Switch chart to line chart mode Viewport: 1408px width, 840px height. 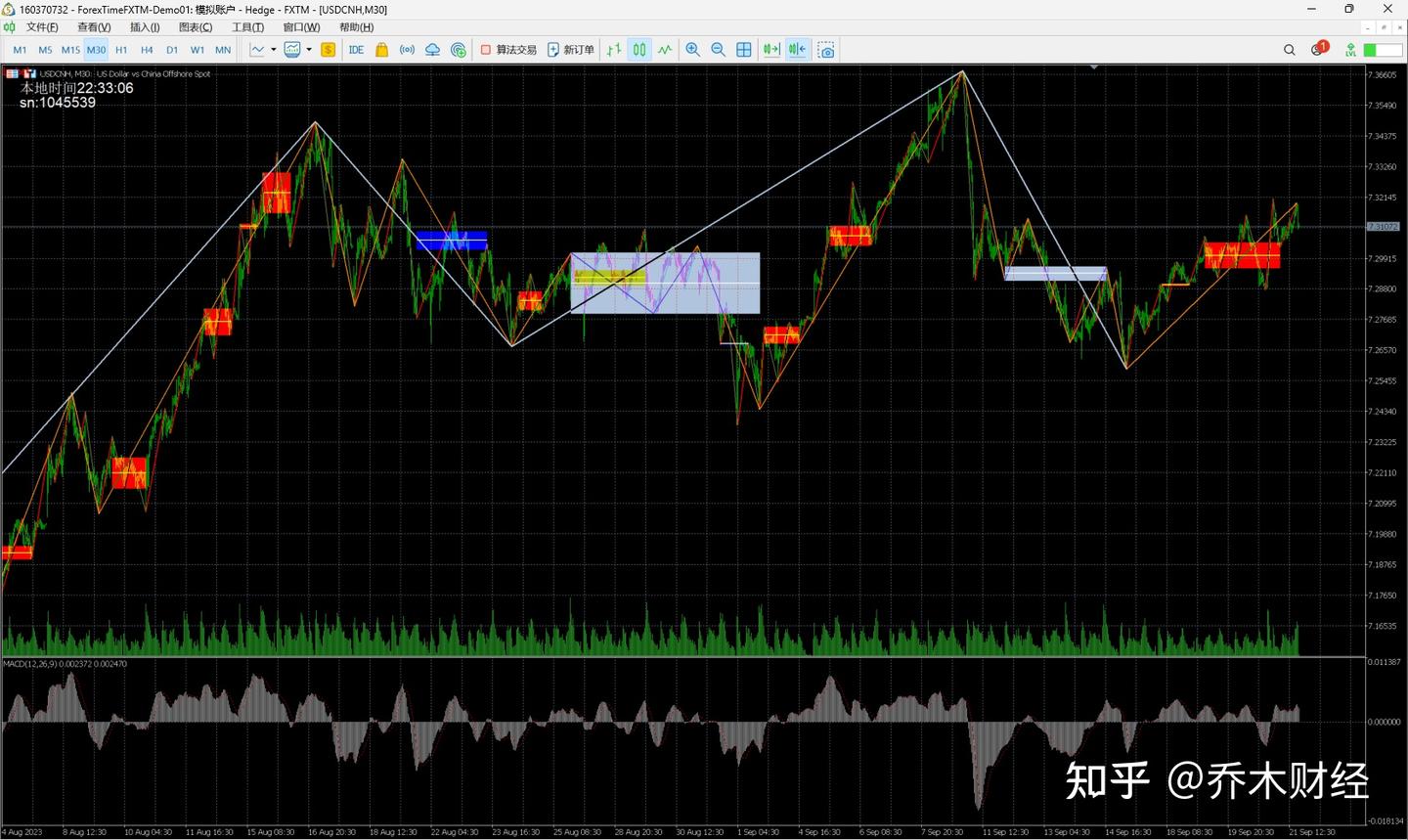pos(665,50)
